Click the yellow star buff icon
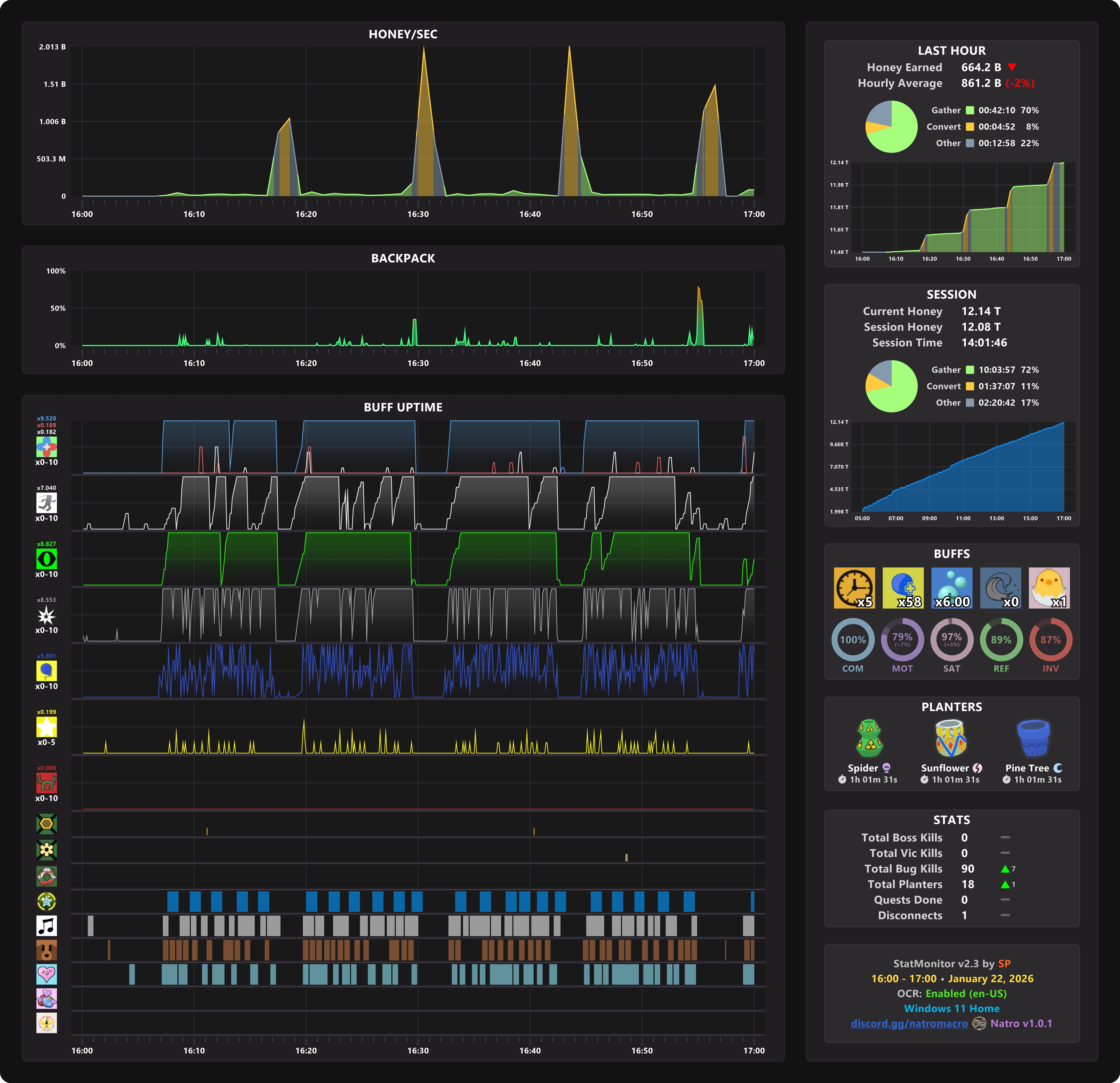1120x1083 pixels. coord(46,727)
